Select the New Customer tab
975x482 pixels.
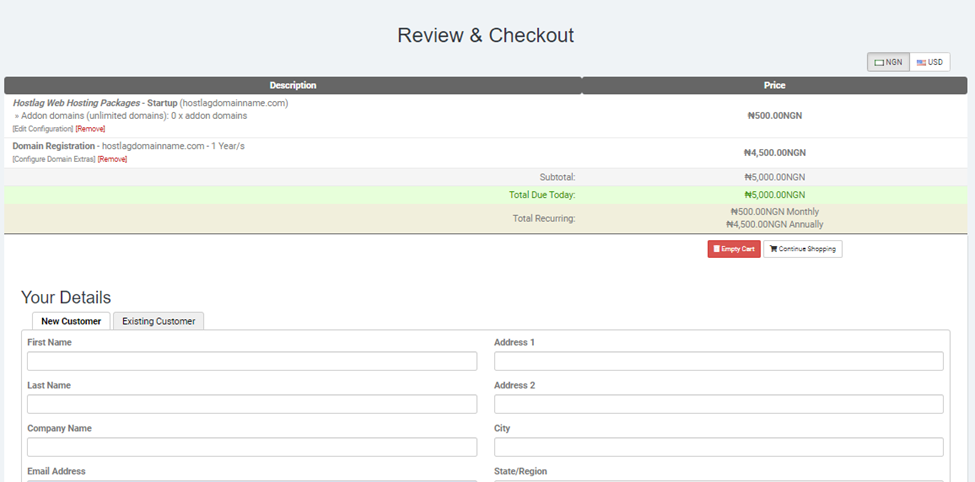71,321
